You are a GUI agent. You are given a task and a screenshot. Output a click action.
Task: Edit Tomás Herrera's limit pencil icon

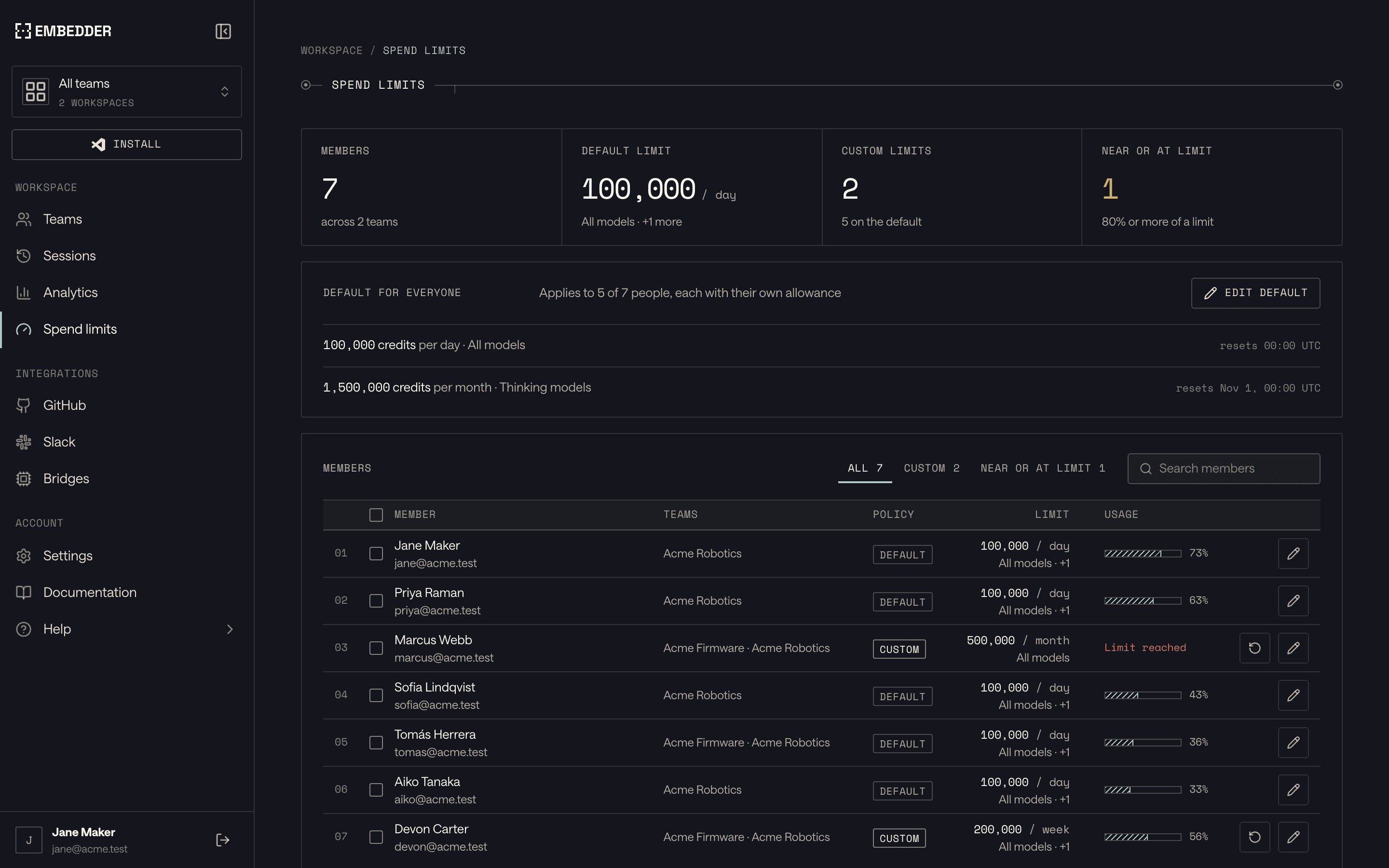pyautogui.click(x=1293, y=742)
